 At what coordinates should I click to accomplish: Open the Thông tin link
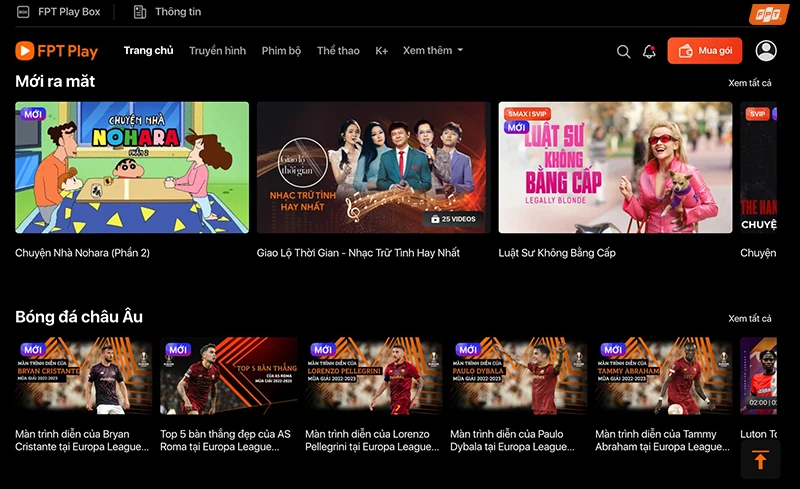178,12
